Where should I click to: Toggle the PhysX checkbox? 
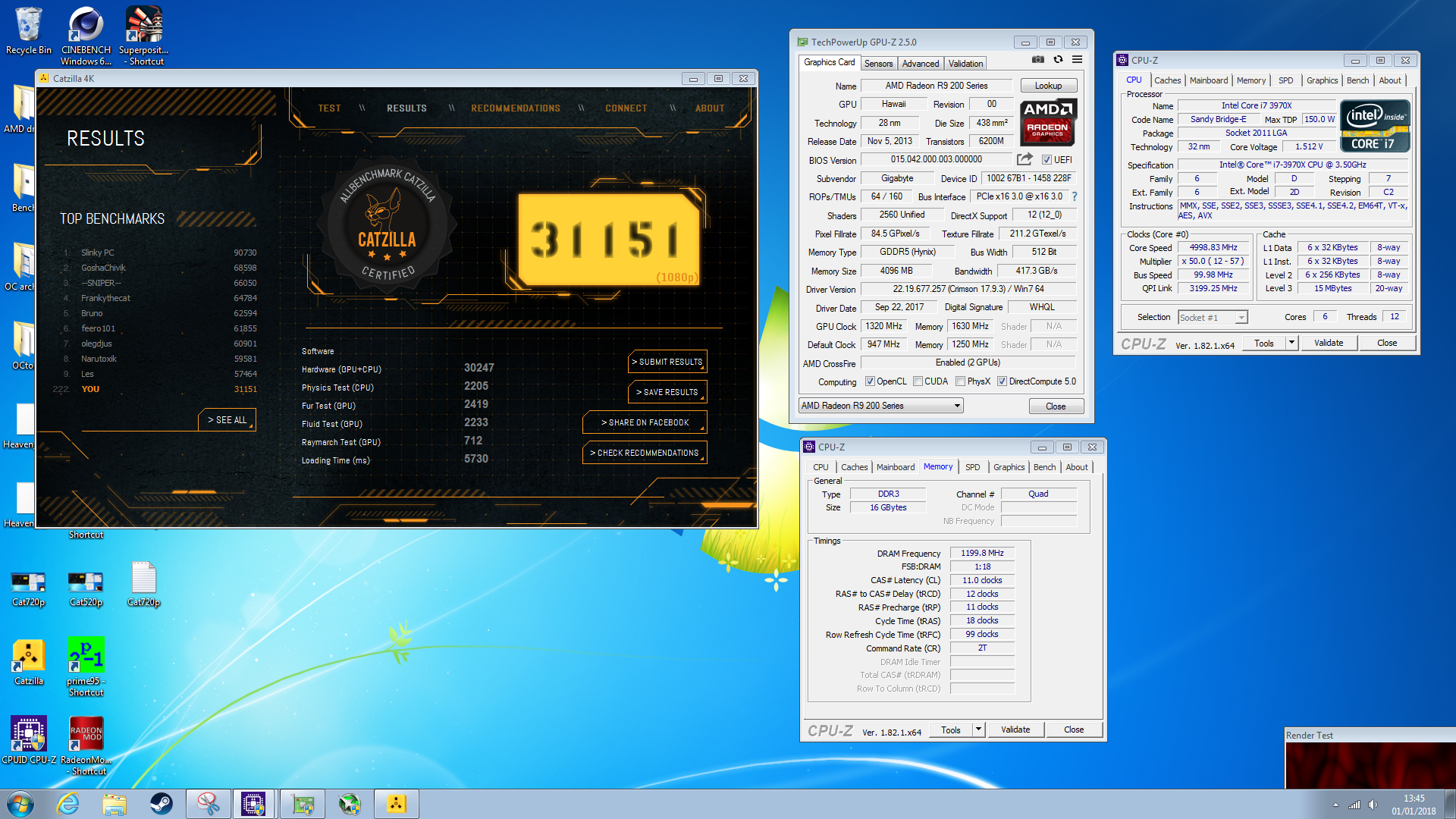961,381
